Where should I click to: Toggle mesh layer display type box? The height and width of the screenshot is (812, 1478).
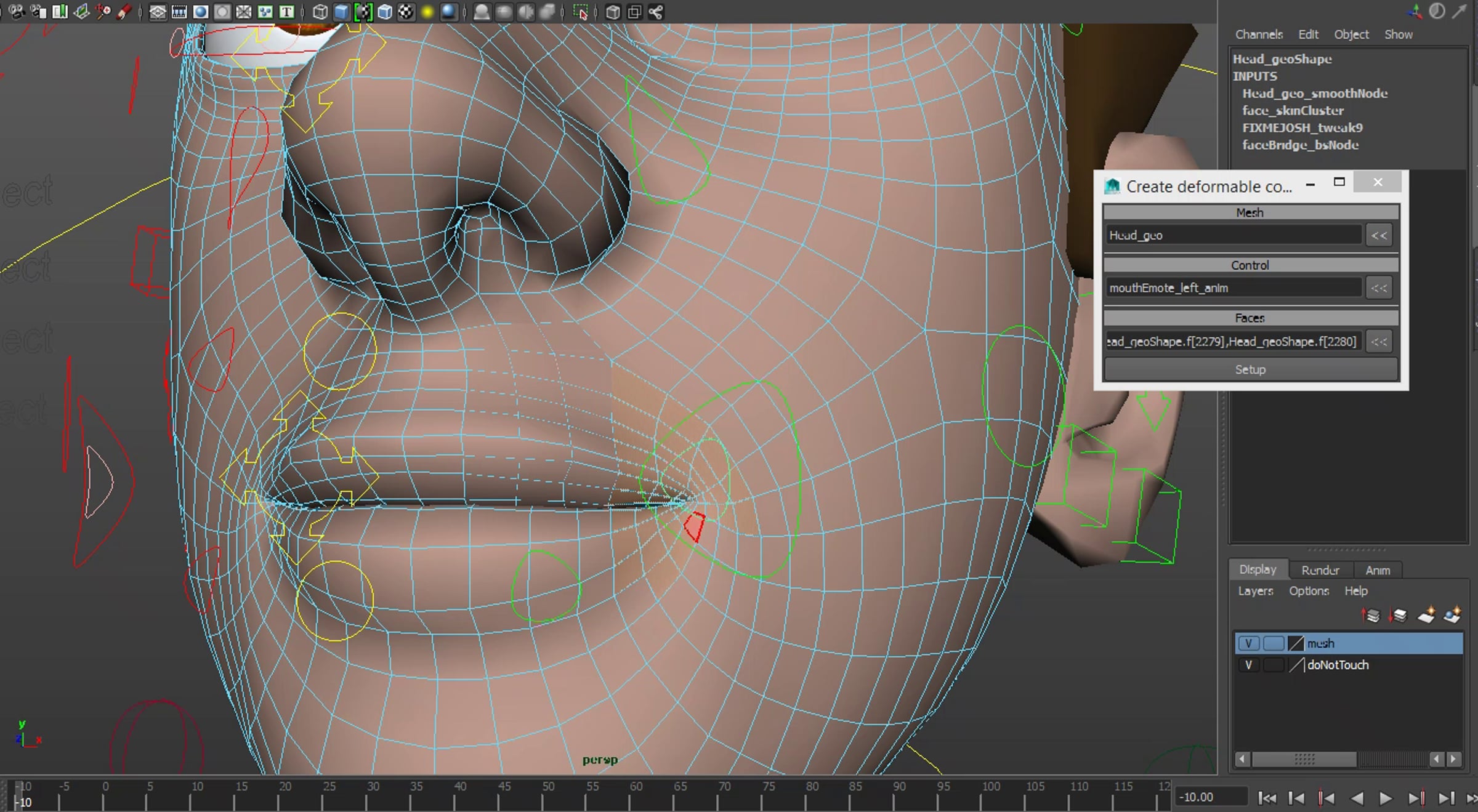point(1273,643)
